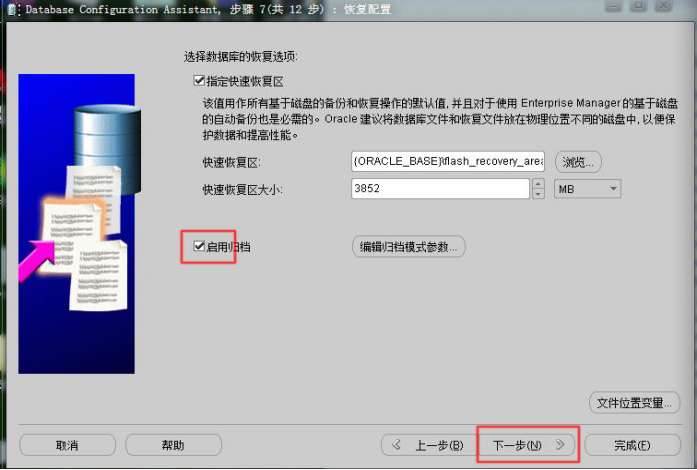Toggle the 指定快速恢复区 checkbox
Image resolution: width=697 pixels, height=470 pixels.
point(199,81)
